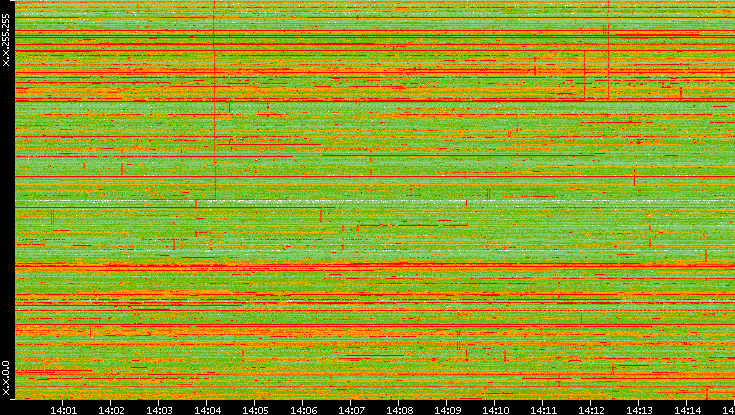Viewport: 735px width, 415px height.
Task: Select the 14:10 tick label
Action: 495,410
